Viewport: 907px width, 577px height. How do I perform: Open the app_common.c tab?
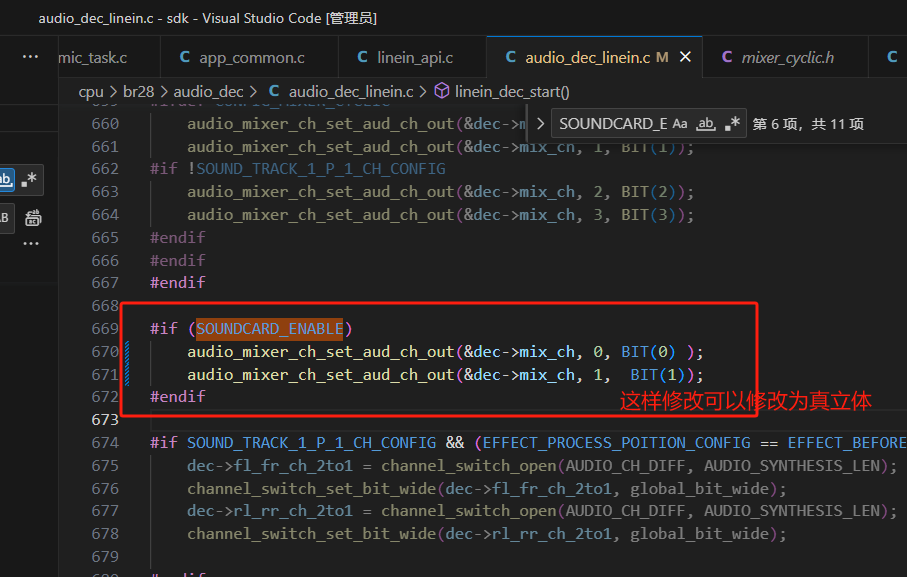(x=249, y=57)
